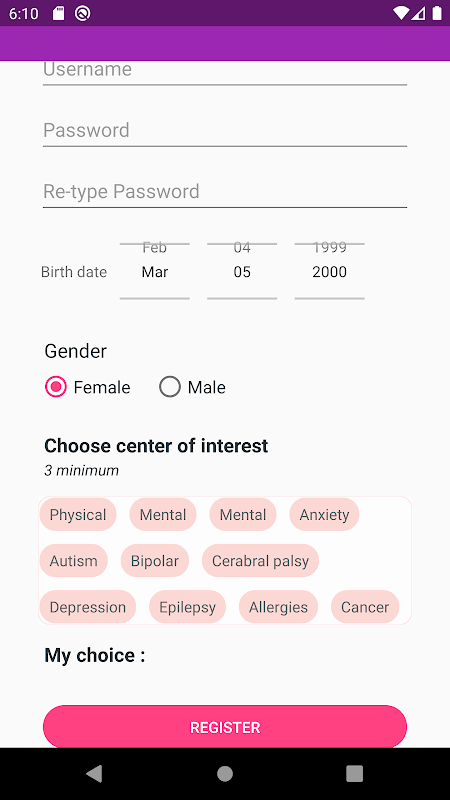Select the Bipolar chip
Viewport: 450px width, 800px height.
tap(155, 561)
